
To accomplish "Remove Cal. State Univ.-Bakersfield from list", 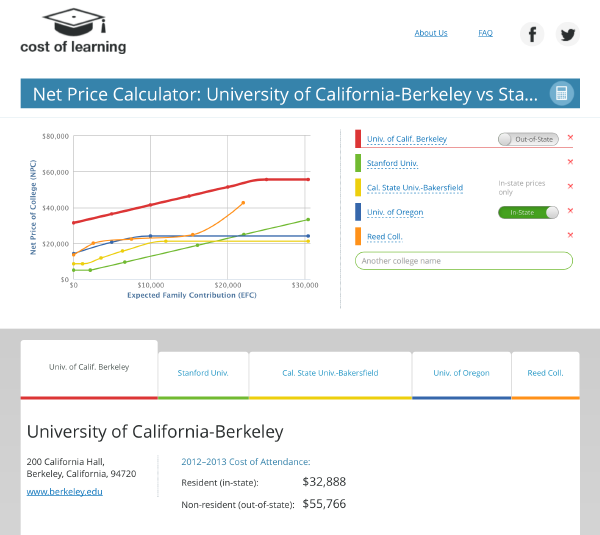I will coord(570,186).
